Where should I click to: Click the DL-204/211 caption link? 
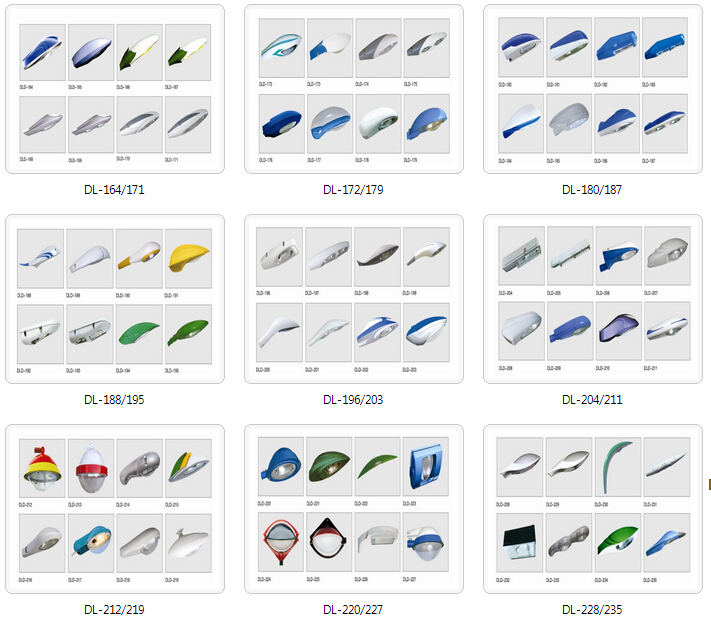click(592, 399)
